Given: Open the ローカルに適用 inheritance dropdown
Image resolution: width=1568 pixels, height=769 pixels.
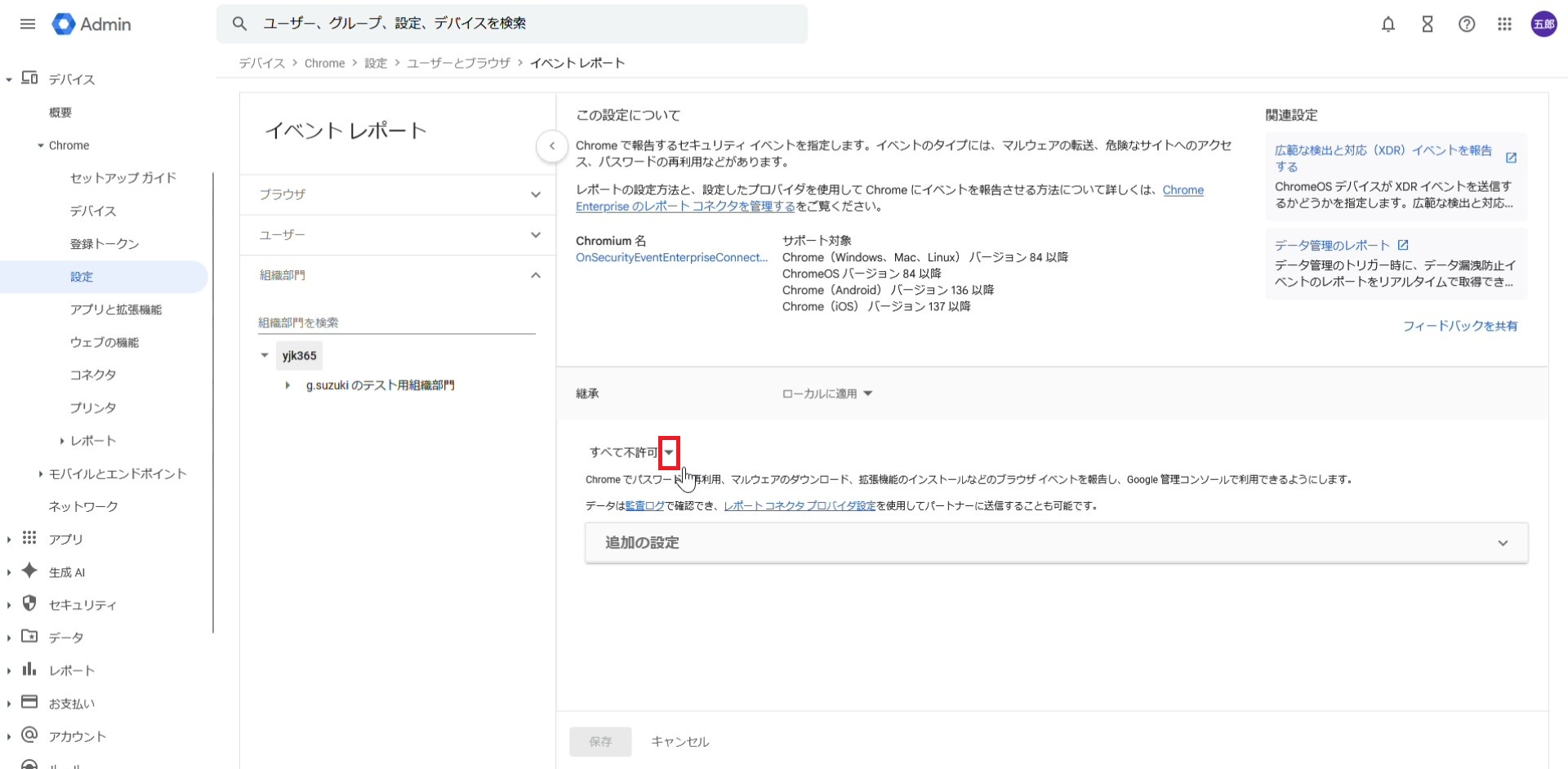Looking at the screenshot, I should tap(826, 393).
